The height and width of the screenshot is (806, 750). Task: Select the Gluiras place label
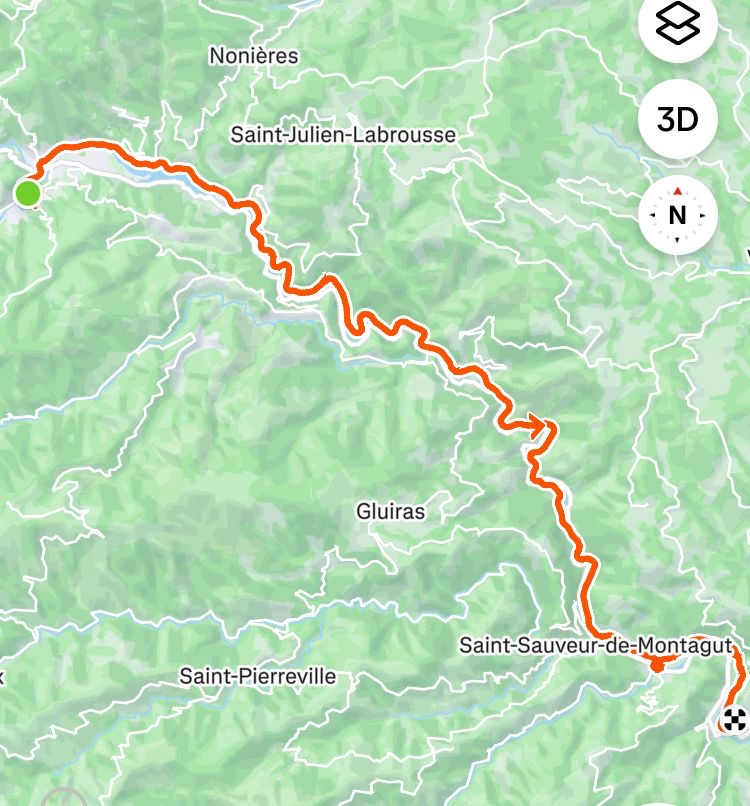point(391,511)
